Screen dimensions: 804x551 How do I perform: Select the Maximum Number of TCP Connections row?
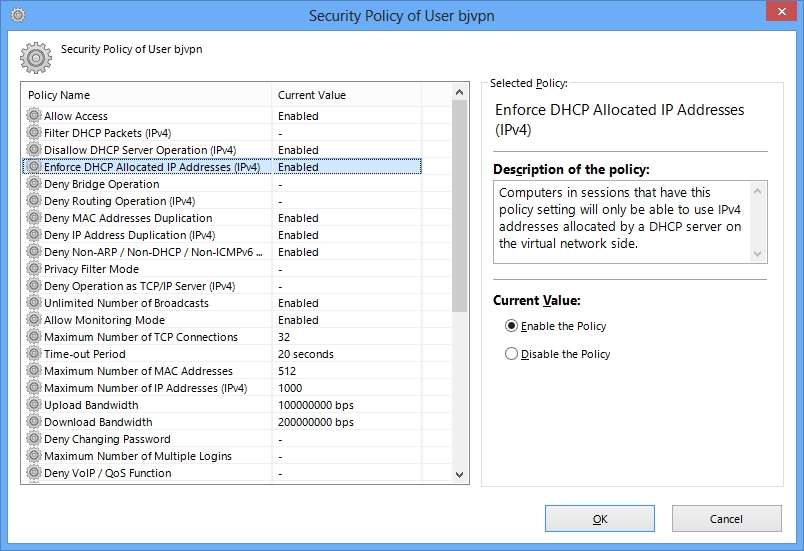[x=222, y=337]
